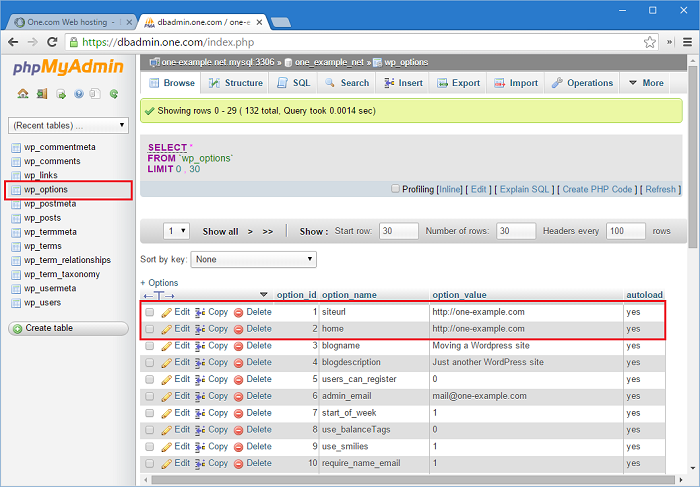
Task: Click the Refresh query link
Action: (660, 189)
